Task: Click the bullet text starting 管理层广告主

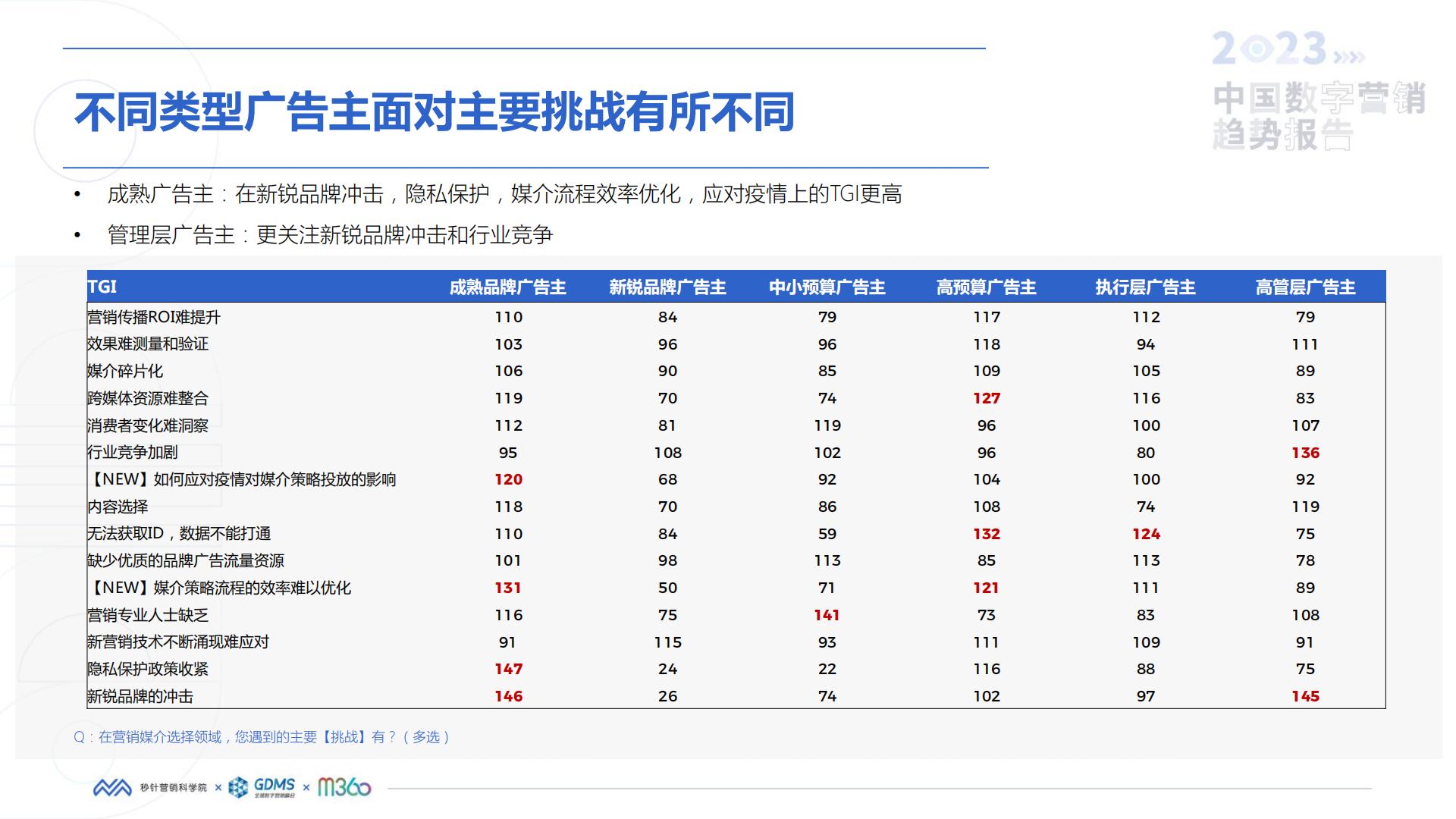Action: point(330,235)
